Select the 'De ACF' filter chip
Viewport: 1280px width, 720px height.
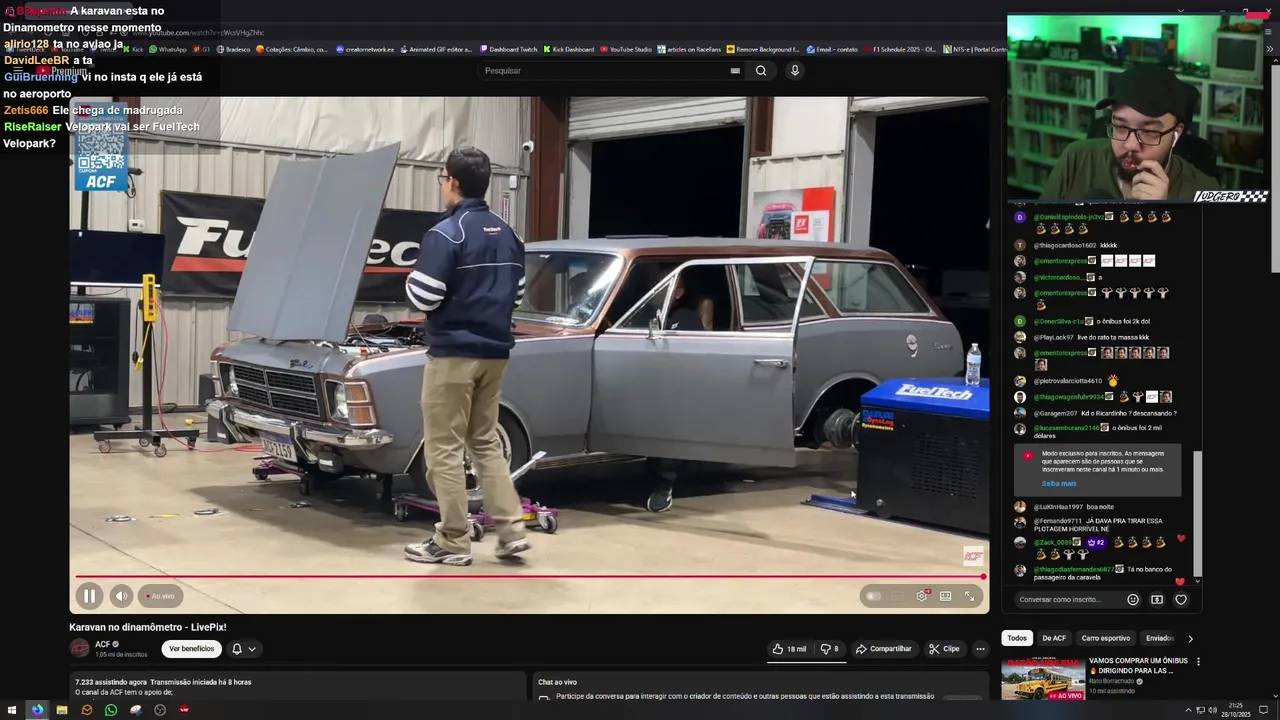1054,638
